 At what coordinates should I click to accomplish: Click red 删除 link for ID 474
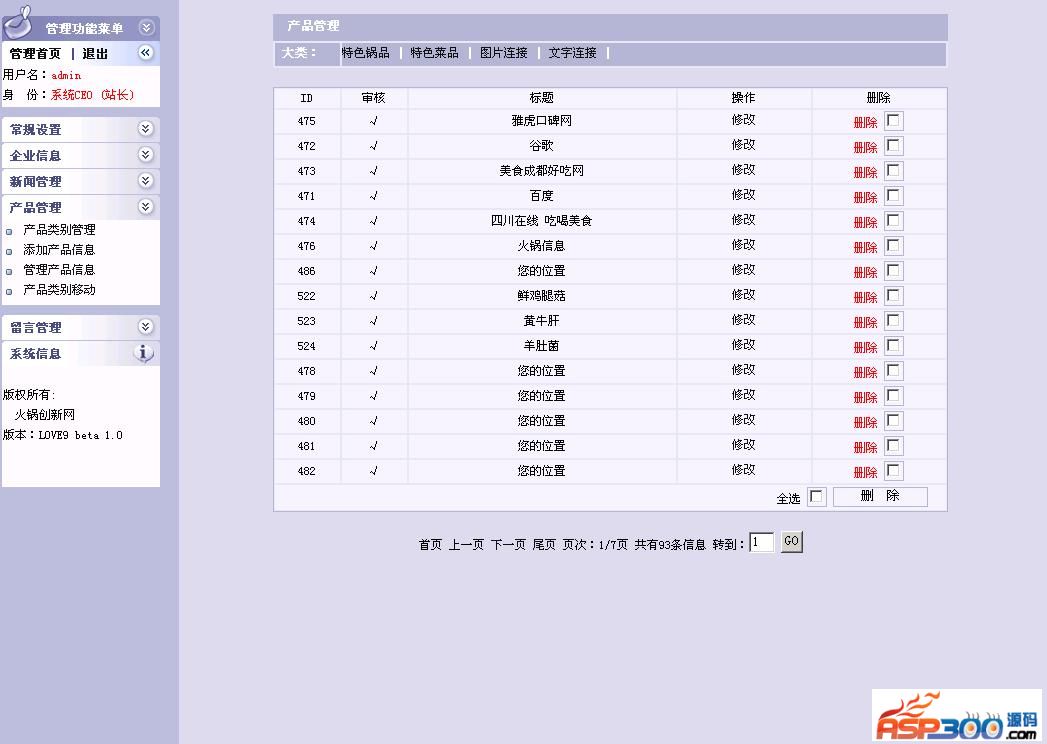click(x=865, y=222)
